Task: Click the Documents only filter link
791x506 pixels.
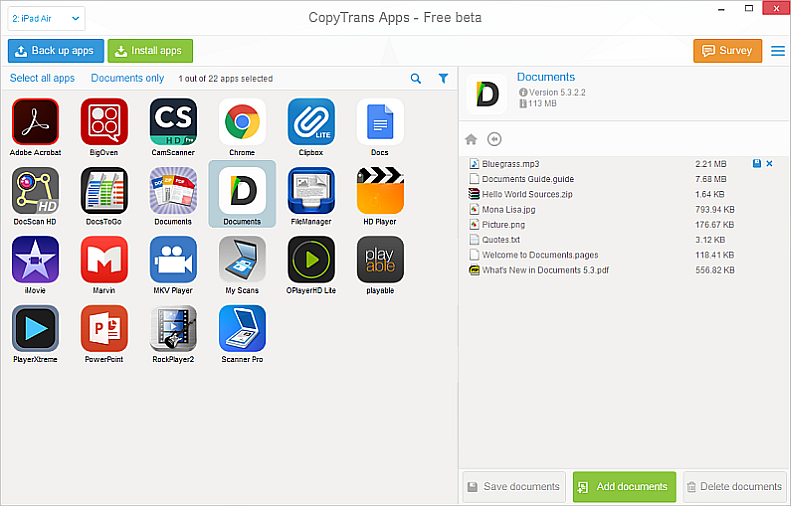Action: (x=128, y=78)
